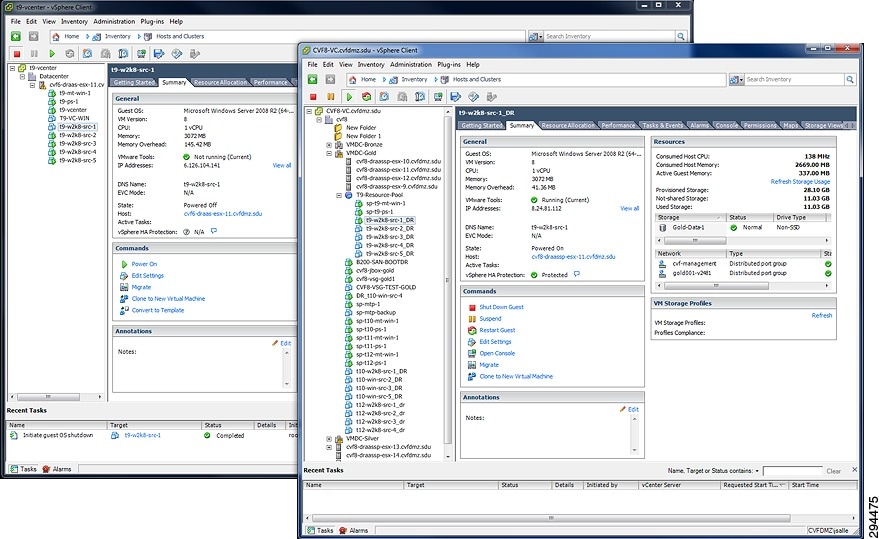Image resolution: width=879 pixels, height=539 pixels.
Task: Click the Recent Tasks filter text field
Action: coord(792,471)
